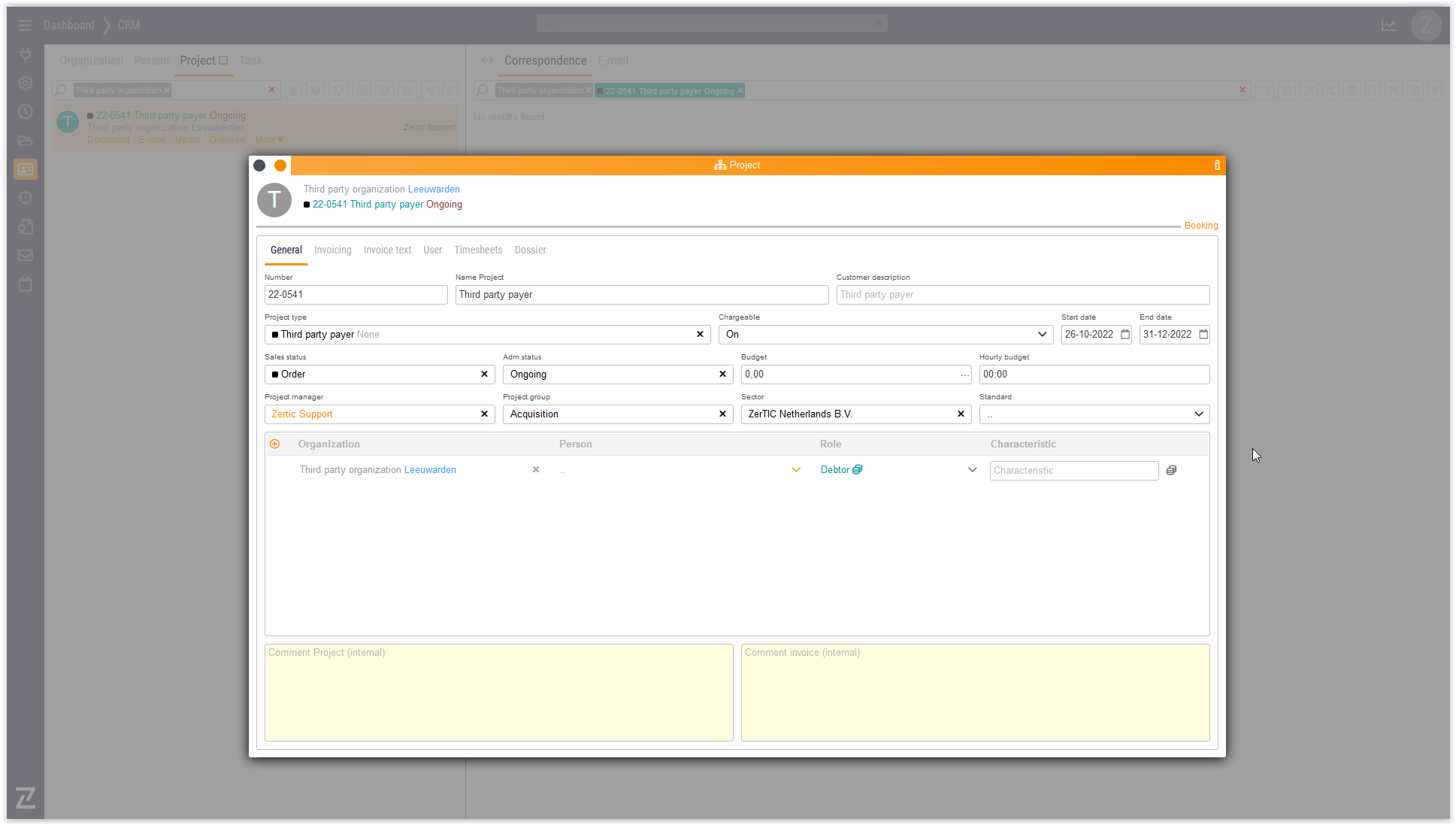The height and width of the screenshot is (825, 1456).
Task: Click the black Project type color square
Action: pos(275,335)
